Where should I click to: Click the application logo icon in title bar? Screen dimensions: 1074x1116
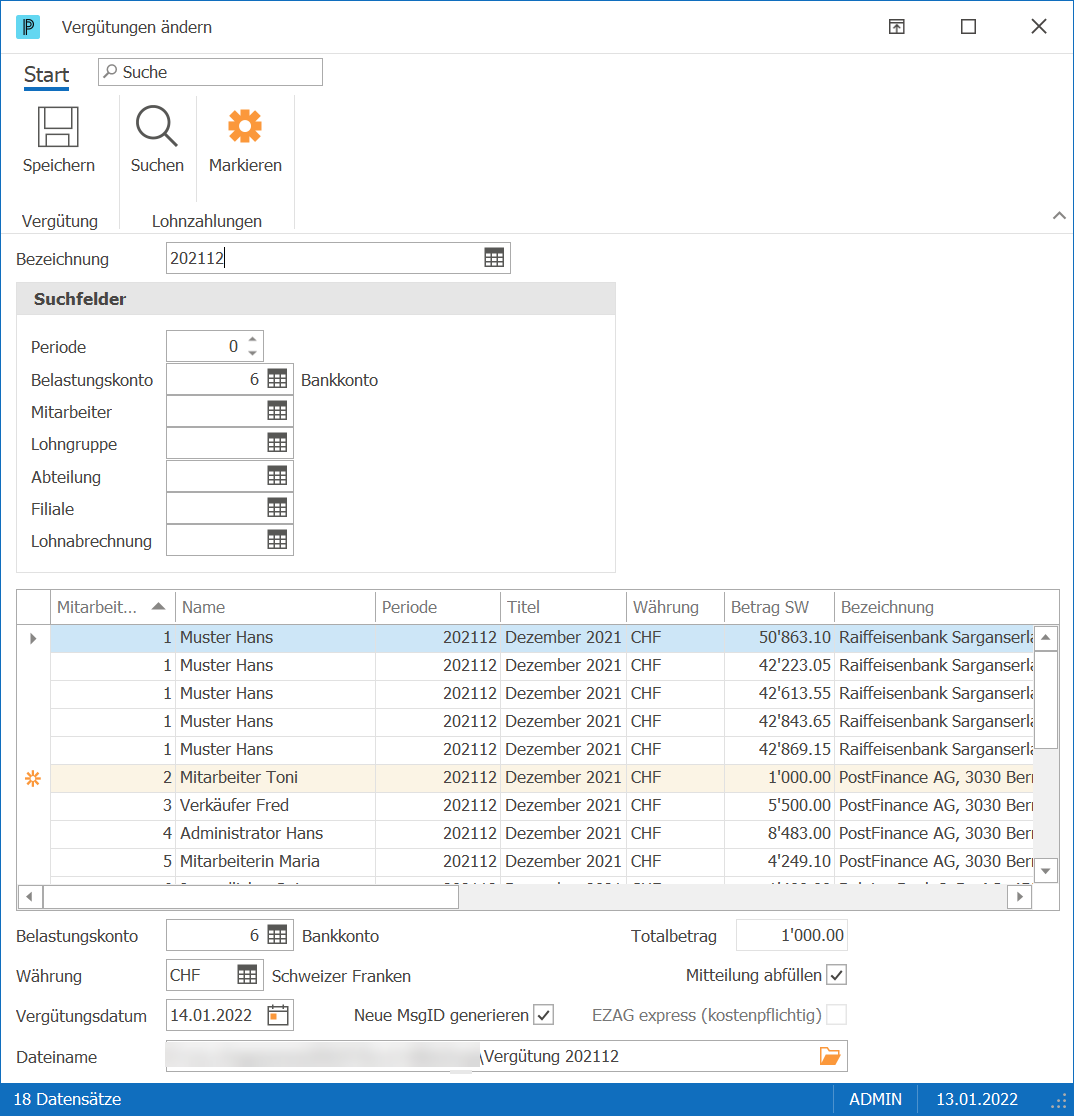click(28, 27)
